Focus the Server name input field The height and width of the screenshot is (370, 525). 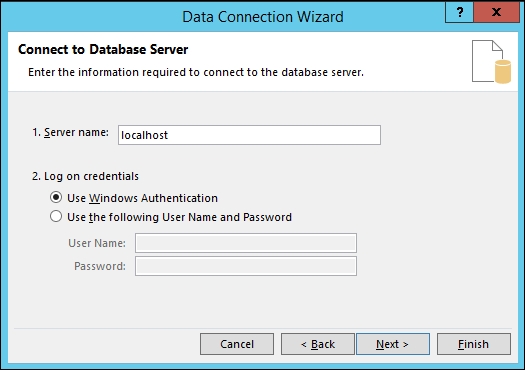point(249,135)
